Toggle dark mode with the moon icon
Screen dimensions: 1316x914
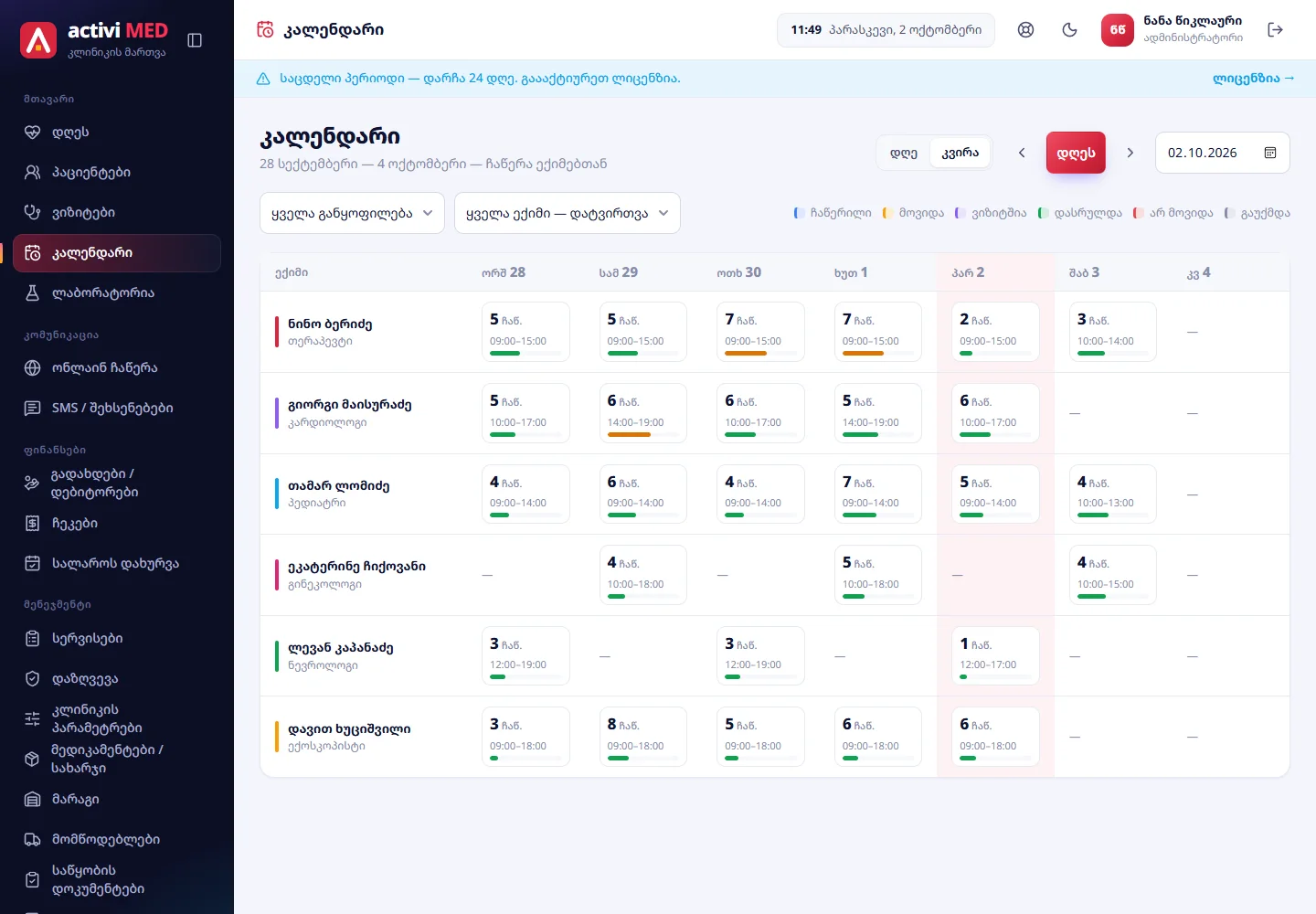[1070, 30]
